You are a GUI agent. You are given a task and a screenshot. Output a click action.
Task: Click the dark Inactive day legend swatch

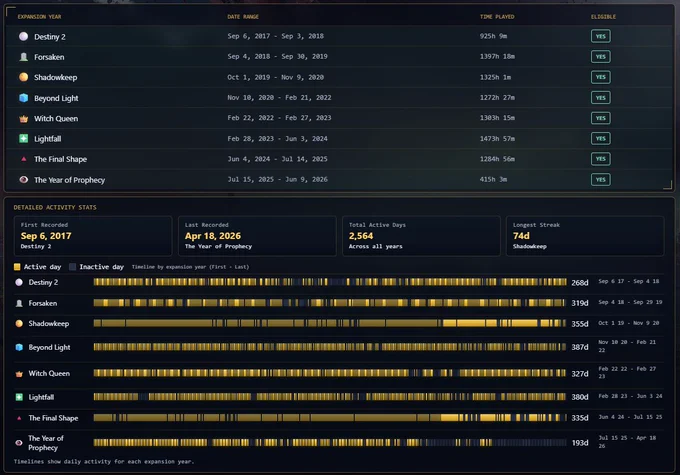pyautogui.click(x=72, y=267)
